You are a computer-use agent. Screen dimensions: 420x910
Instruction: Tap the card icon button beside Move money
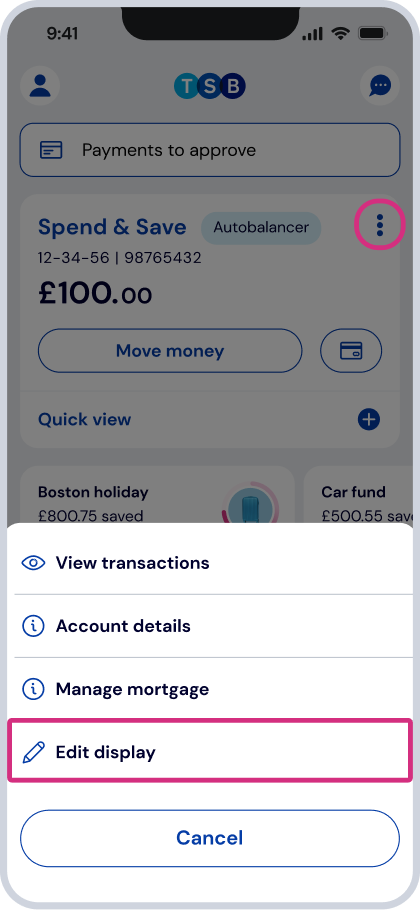351,351
